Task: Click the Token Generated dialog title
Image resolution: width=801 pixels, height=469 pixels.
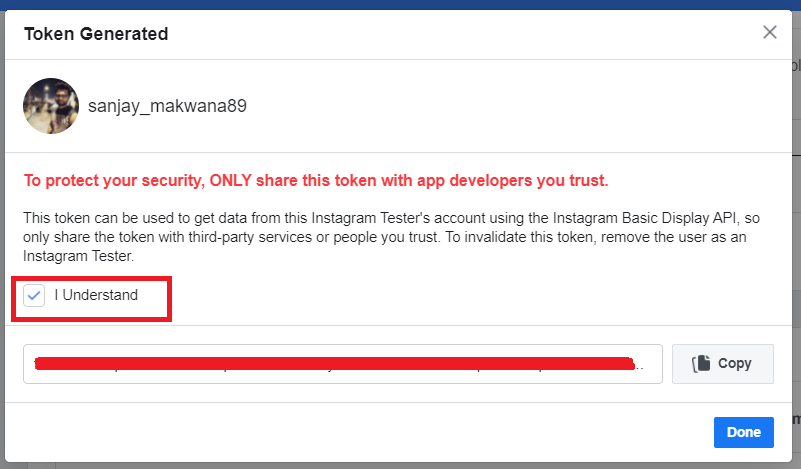Action: click(96, 34)
